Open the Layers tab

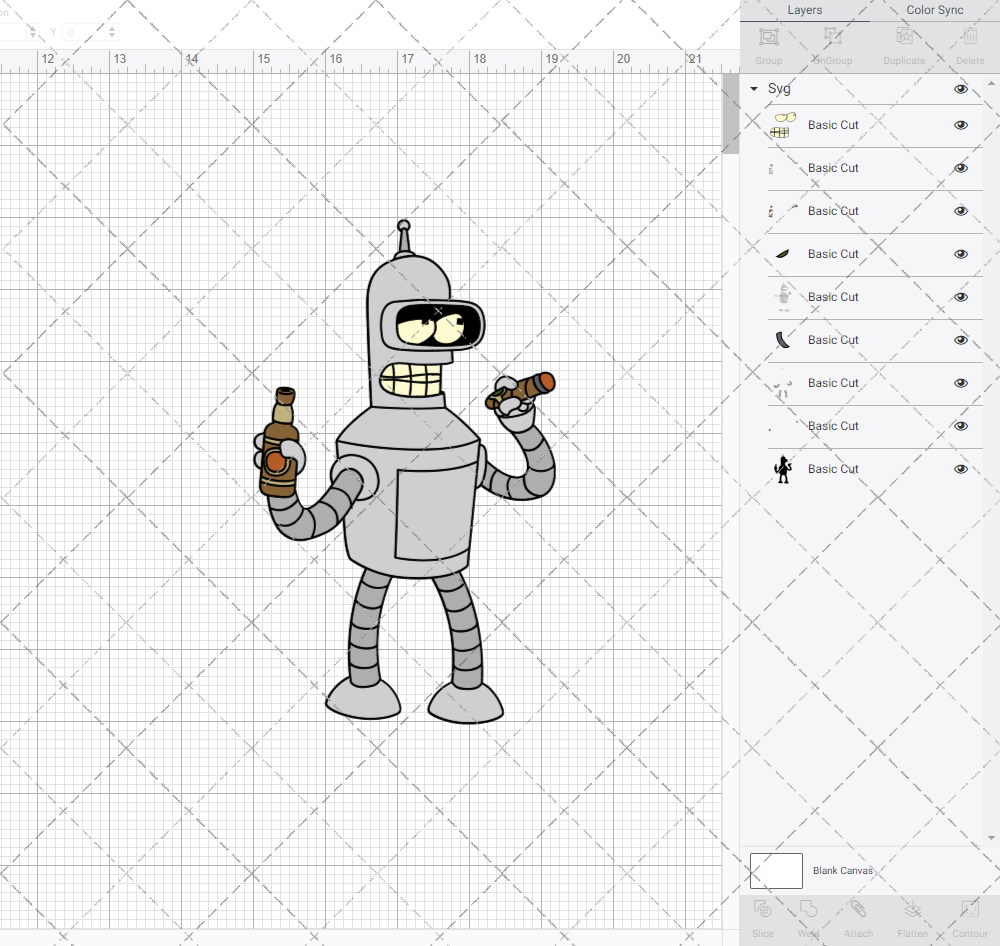click(804, 10)
